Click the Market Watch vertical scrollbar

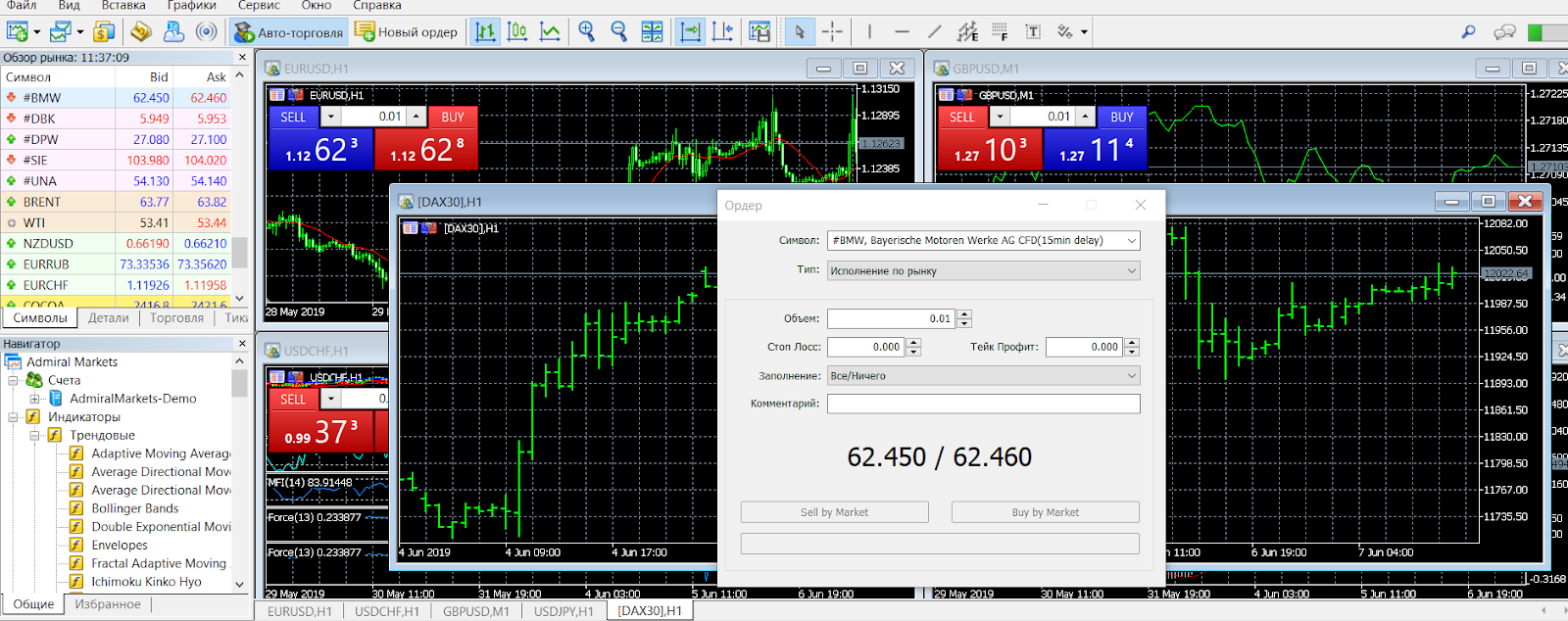pos(240,186)
